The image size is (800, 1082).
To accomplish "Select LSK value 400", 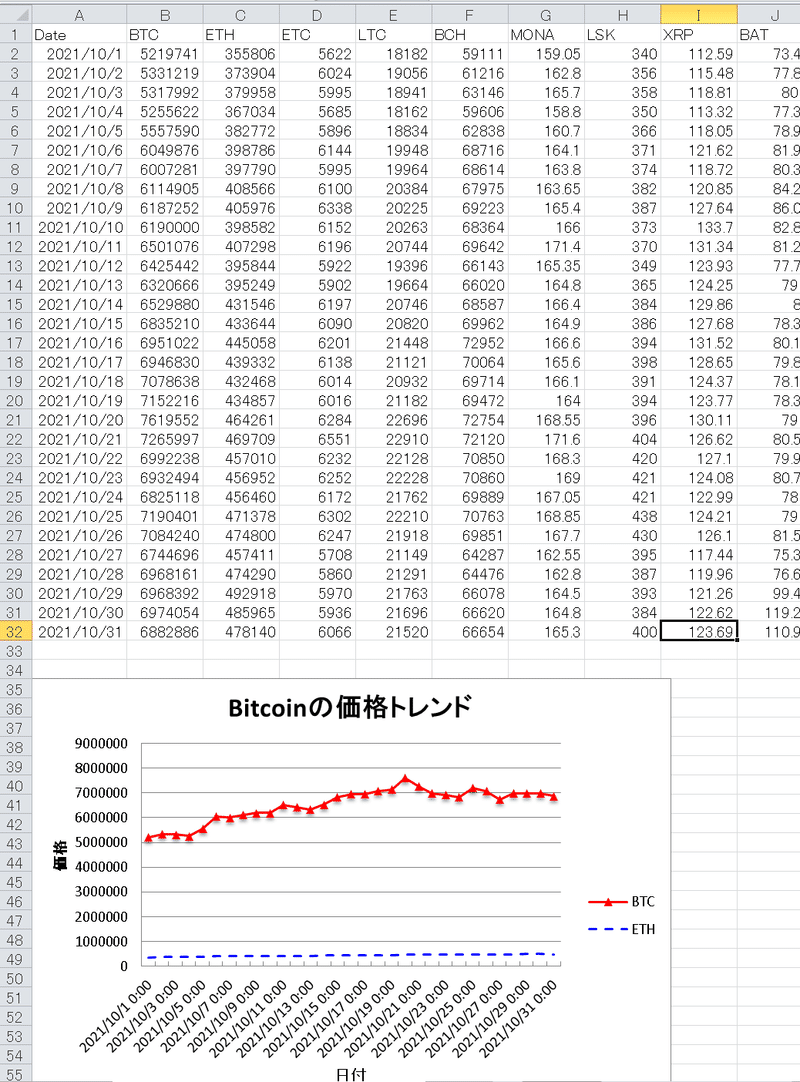I will tap(623, 631).
